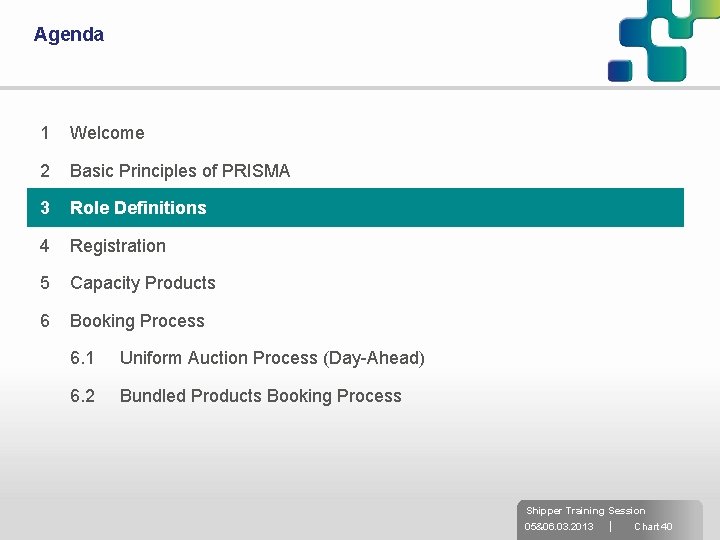Click section number 6.1
Viewport: 720px width, 540px height.
point(82,358)
